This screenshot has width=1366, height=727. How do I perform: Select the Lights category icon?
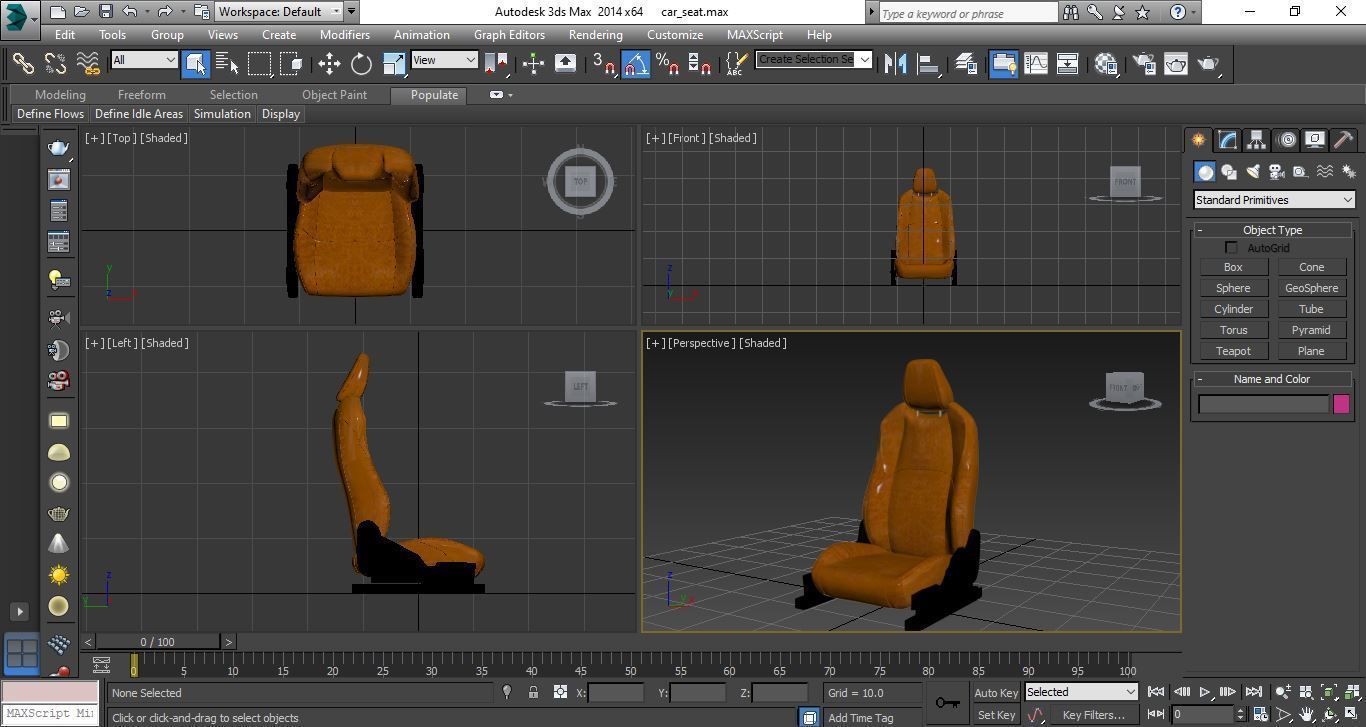(x=1253, y=172)
